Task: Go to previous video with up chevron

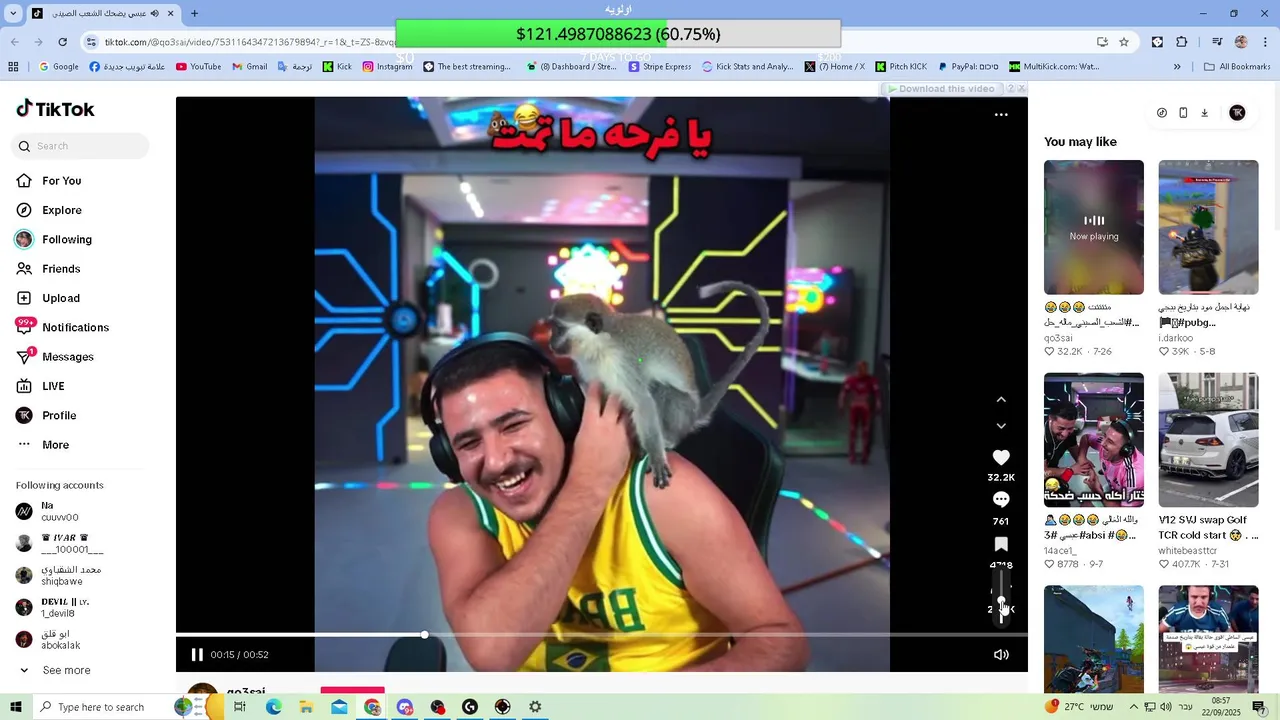Action: (x=1001, y=399)
